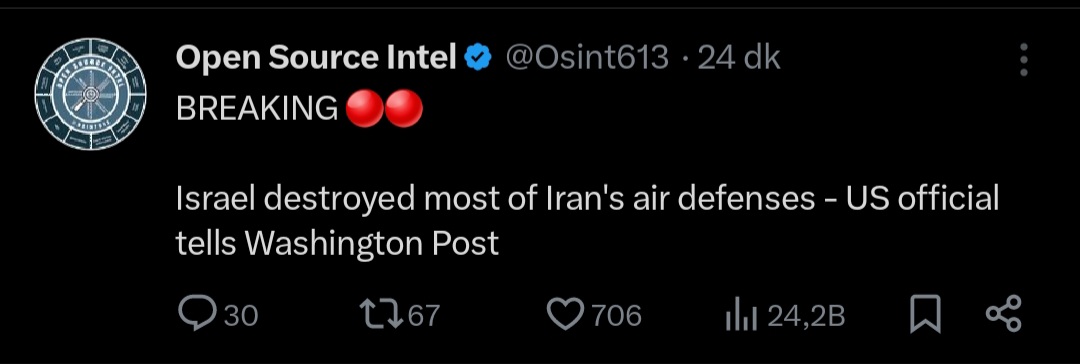Click the share icon
Viewport: 1080px width, 364px height.
(1004, 314)
